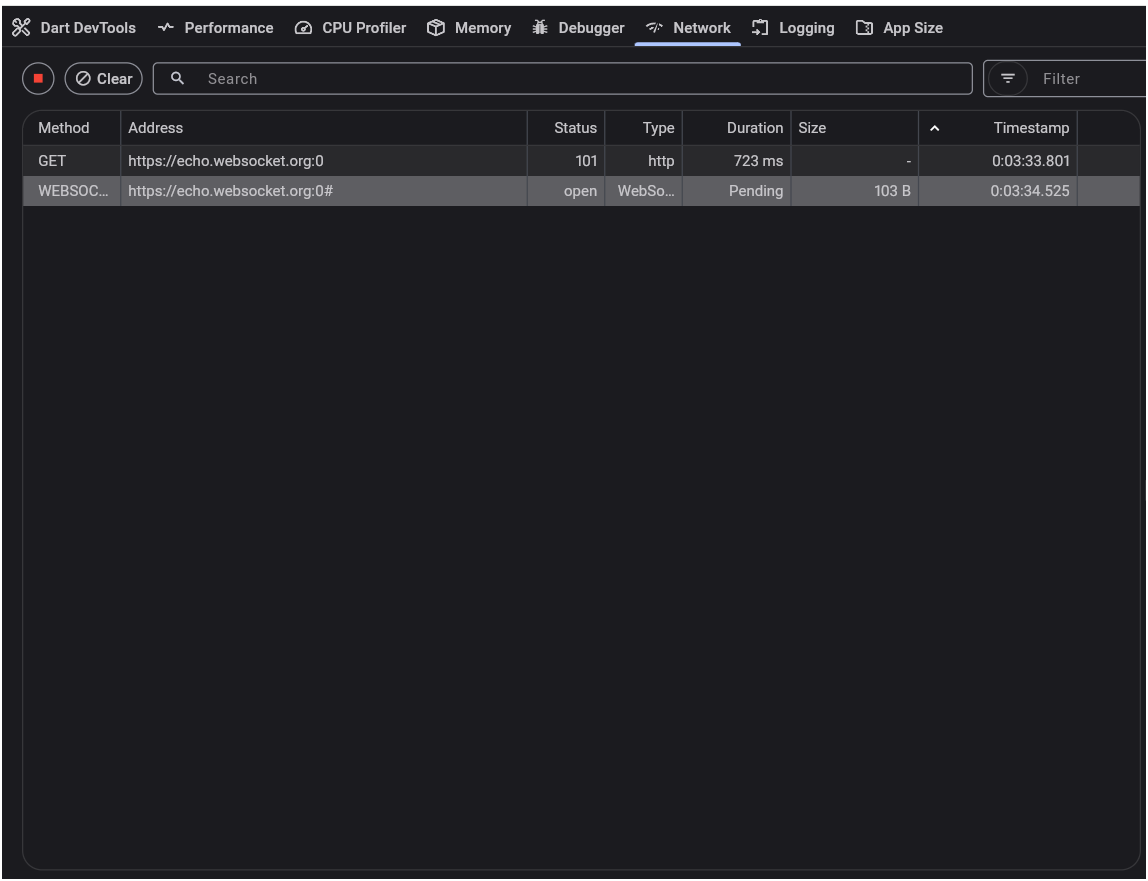Click the Network tab icon
Viewport: 1148px width, 881px height.
pos(654,28)
